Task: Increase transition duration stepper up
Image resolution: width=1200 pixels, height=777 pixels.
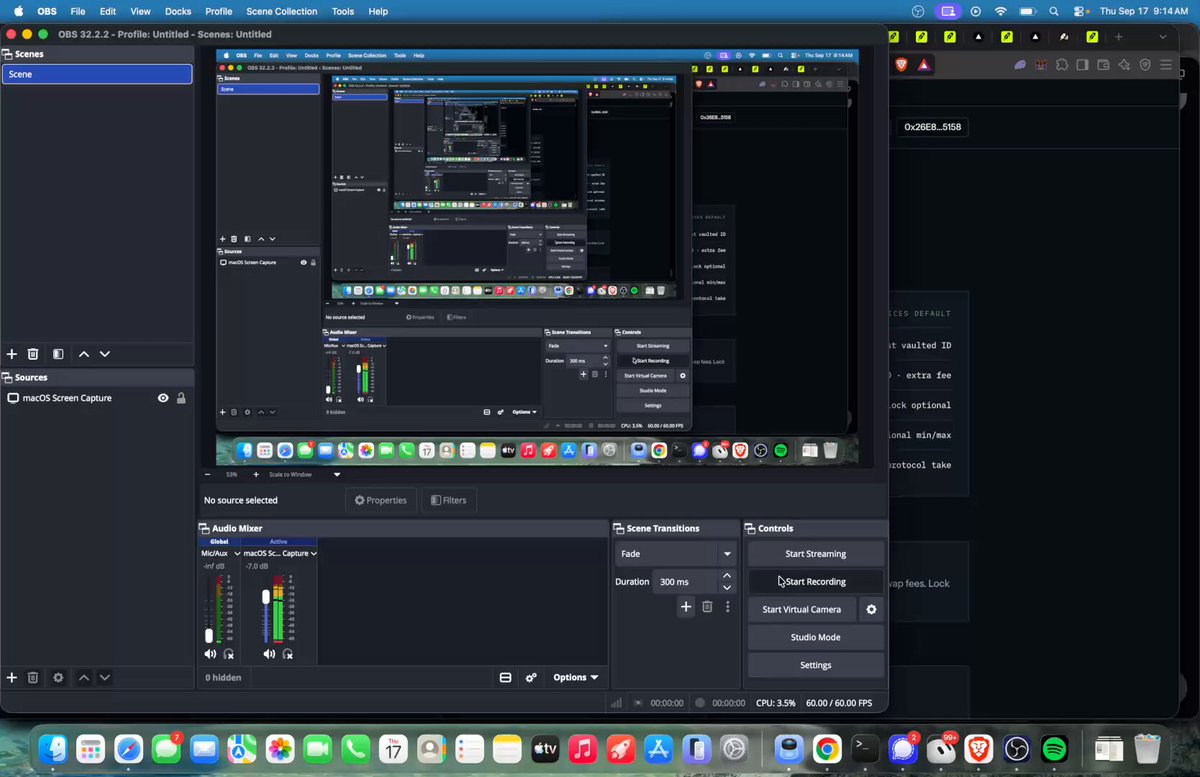Action: point(727,576)
